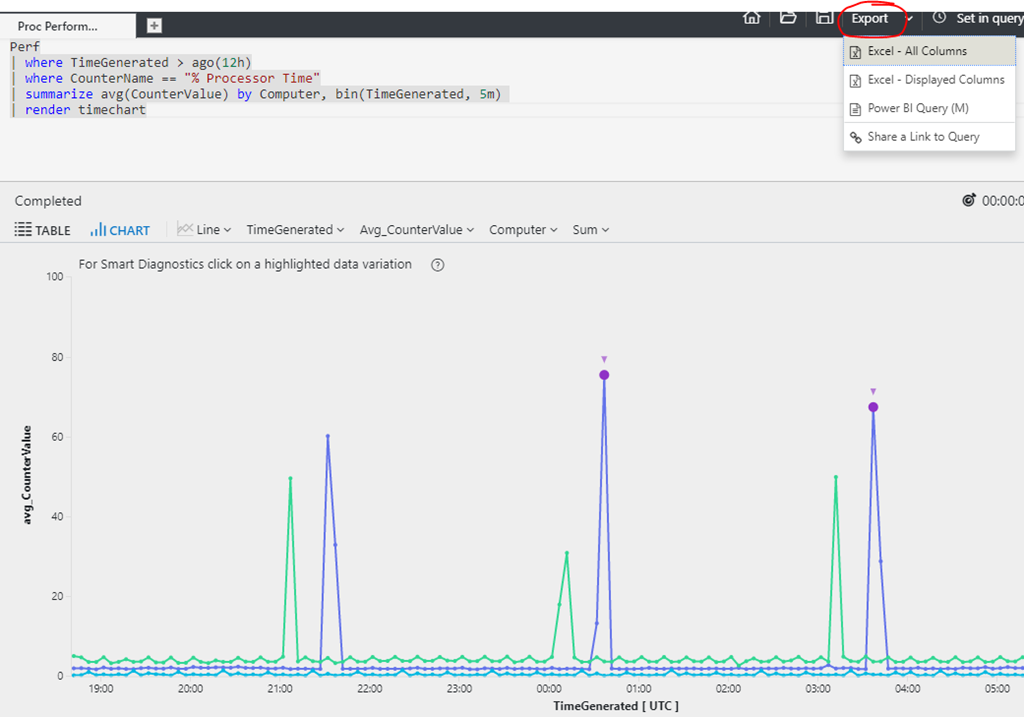
Task: Expand the Sum aggregation dropdown
Action: pos(590,230)
